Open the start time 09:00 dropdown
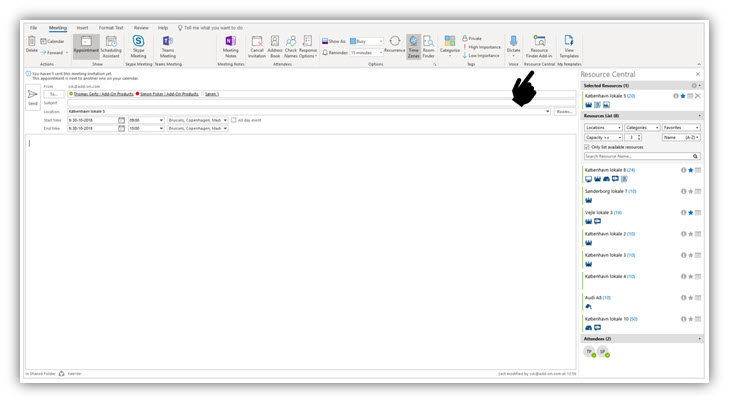This screenshot has height=403, width=729. click(x=161, y=120)
